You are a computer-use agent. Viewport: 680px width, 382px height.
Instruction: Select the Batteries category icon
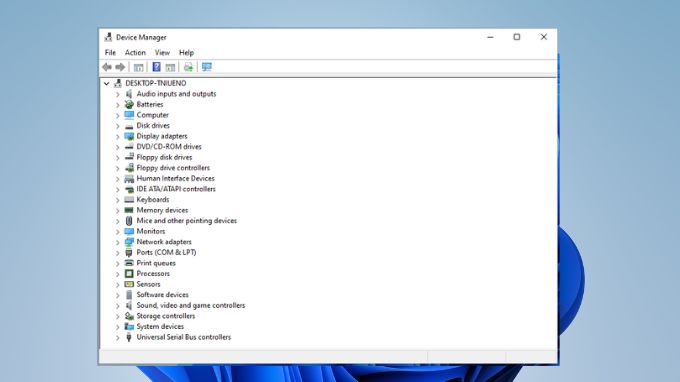coord(129,104)
